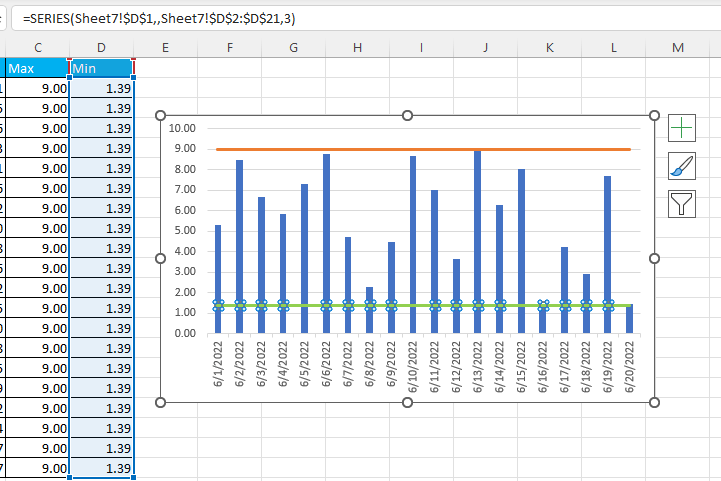721x481 pixels.
Task: Click the 0.00 value axis label
Action: pyautogui.click(x=185, y=333)
